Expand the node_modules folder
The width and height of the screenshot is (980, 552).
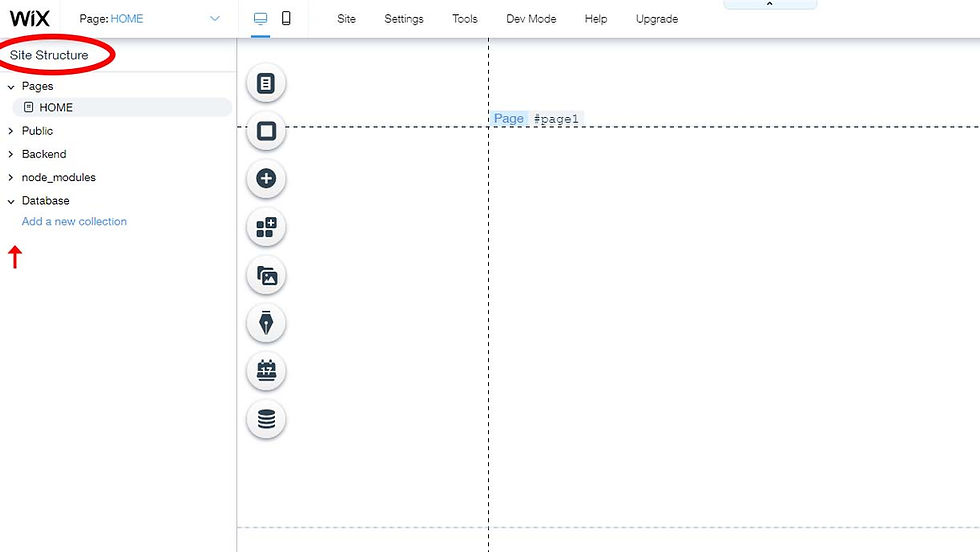[11, 178]
